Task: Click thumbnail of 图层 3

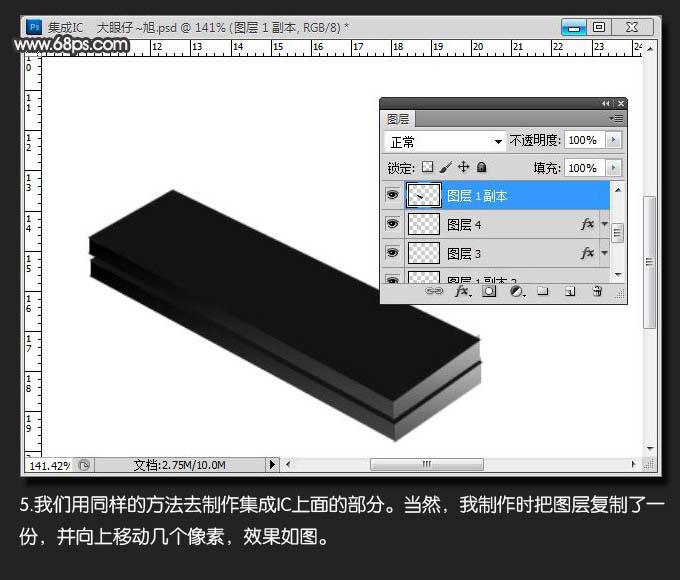Action: 424,253
